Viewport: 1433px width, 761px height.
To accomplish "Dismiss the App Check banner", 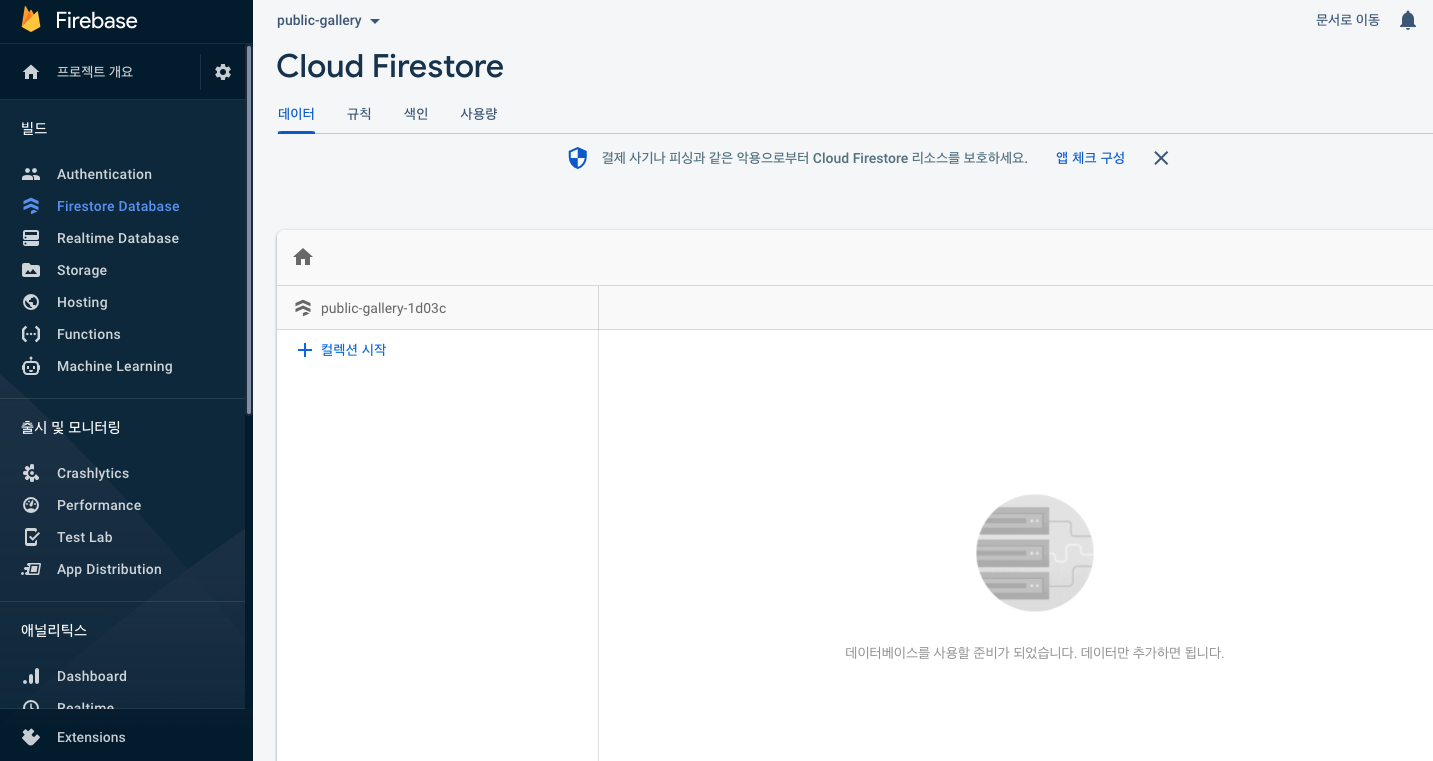I will click(1161, 158).
